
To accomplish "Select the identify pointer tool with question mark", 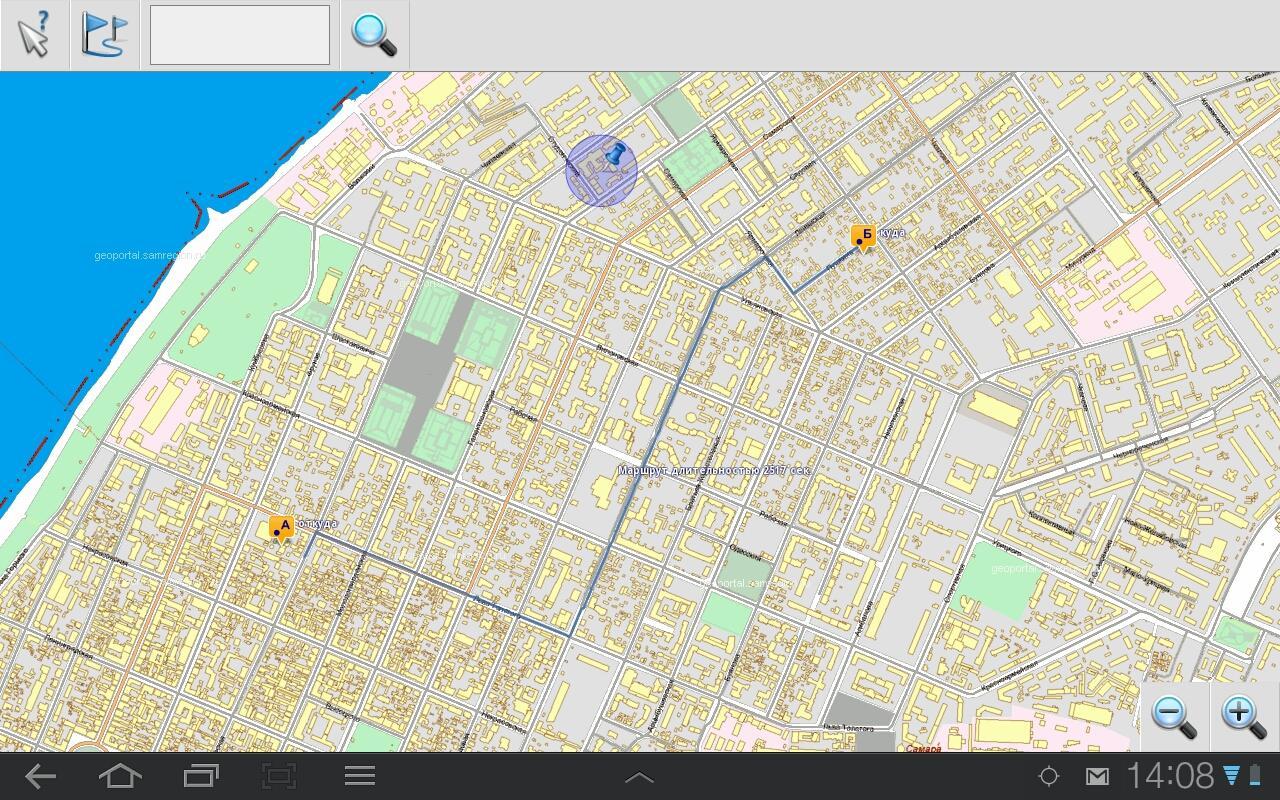I will tap(35, 35).
